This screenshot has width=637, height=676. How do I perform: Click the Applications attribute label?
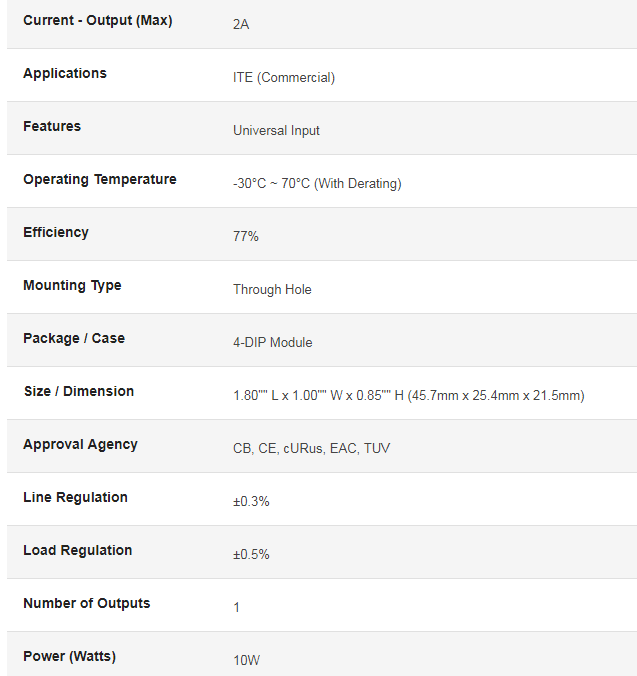click(x=65, y=73)
